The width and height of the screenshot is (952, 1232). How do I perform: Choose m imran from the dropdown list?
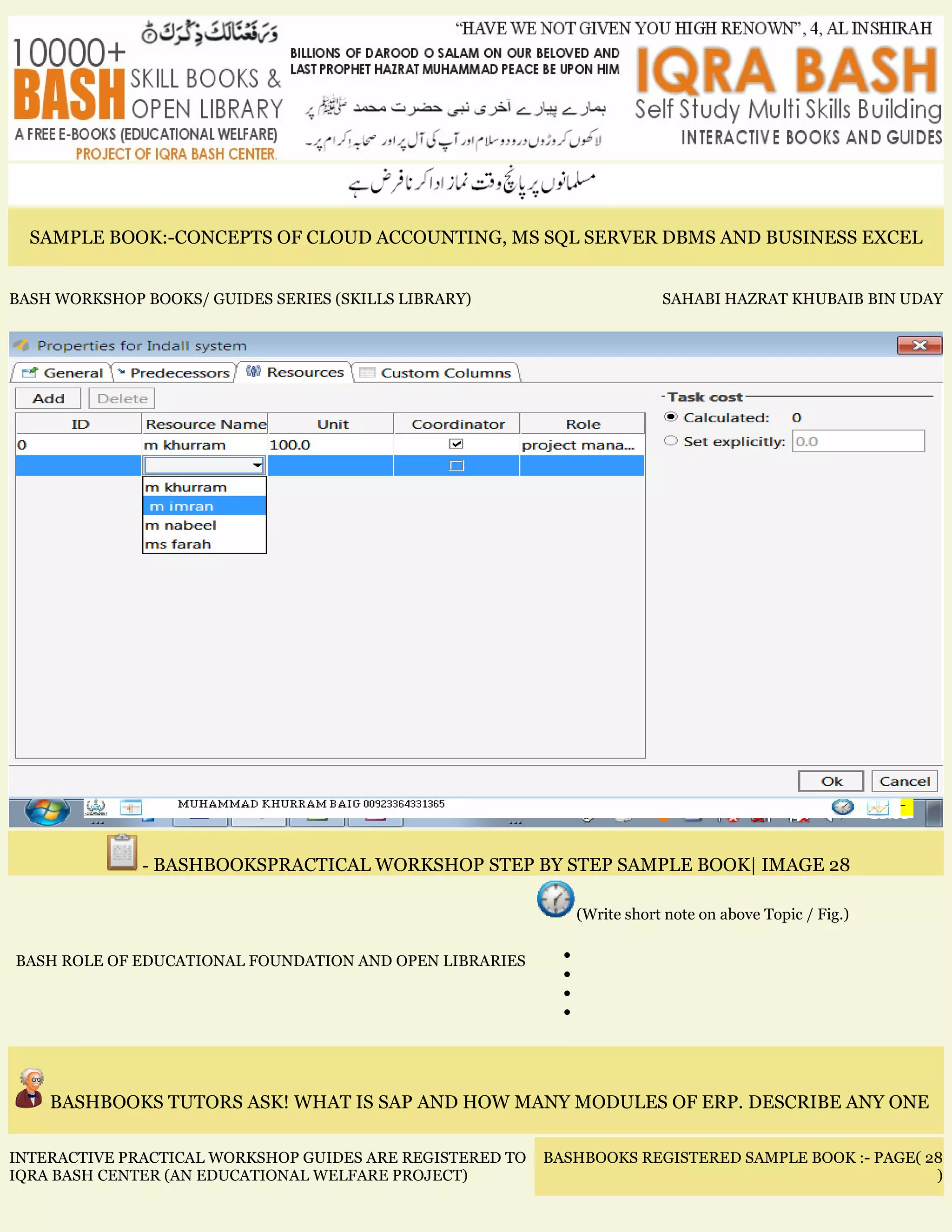(205, 506)
